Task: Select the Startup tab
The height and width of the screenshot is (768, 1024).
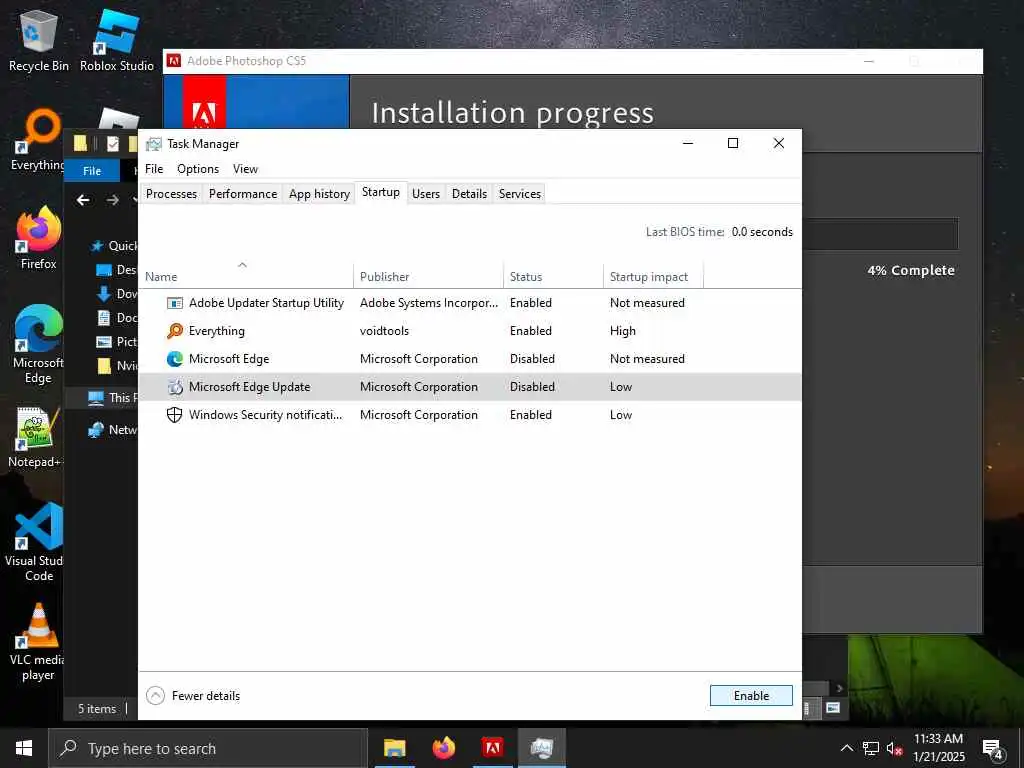Action: pos(381,192)
